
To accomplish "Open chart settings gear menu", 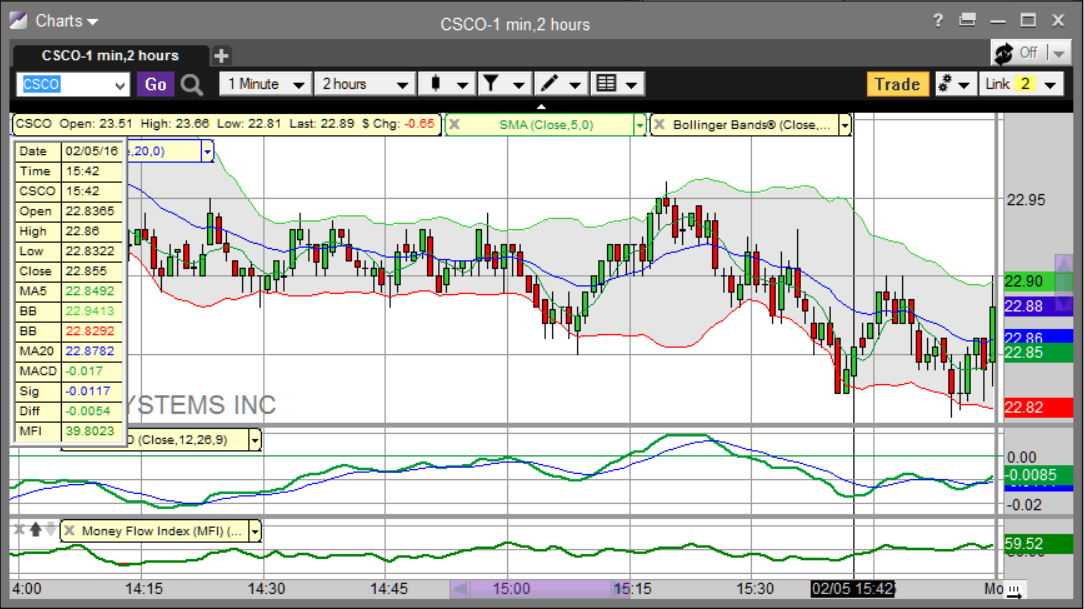I will 954,84.
